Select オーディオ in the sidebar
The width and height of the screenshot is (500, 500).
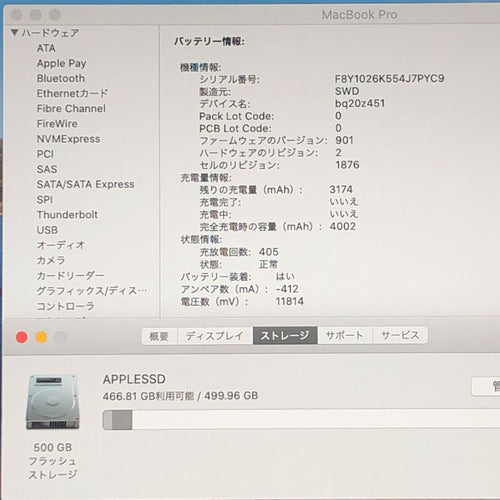point(61,245)
